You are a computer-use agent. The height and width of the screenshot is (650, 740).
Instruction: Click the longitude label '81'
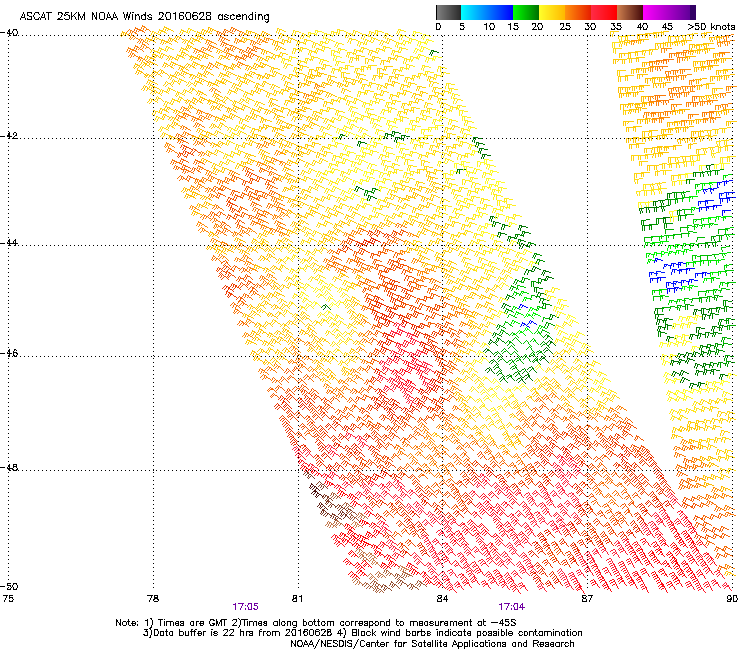coord(297,599)
